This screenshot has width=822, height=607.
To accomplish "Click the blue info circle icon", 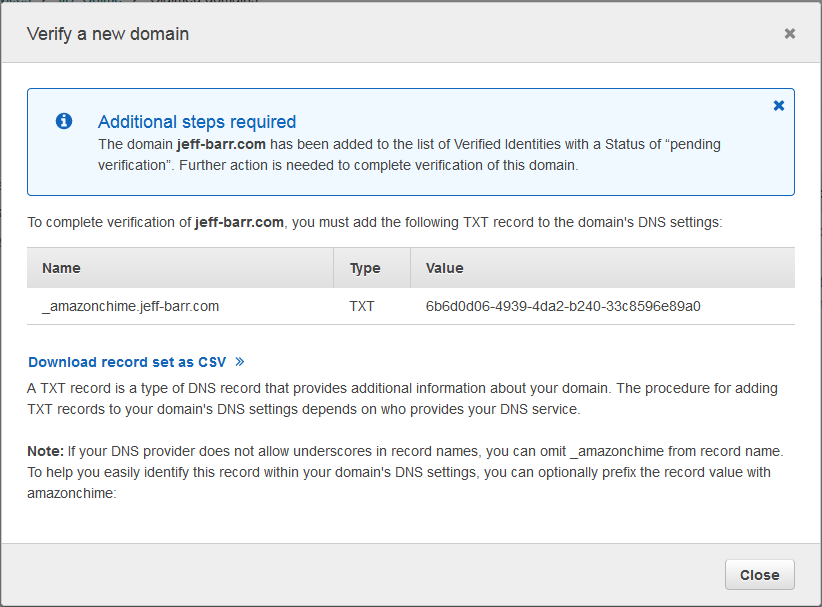I will pyautogui.click(x=64, y=121).
